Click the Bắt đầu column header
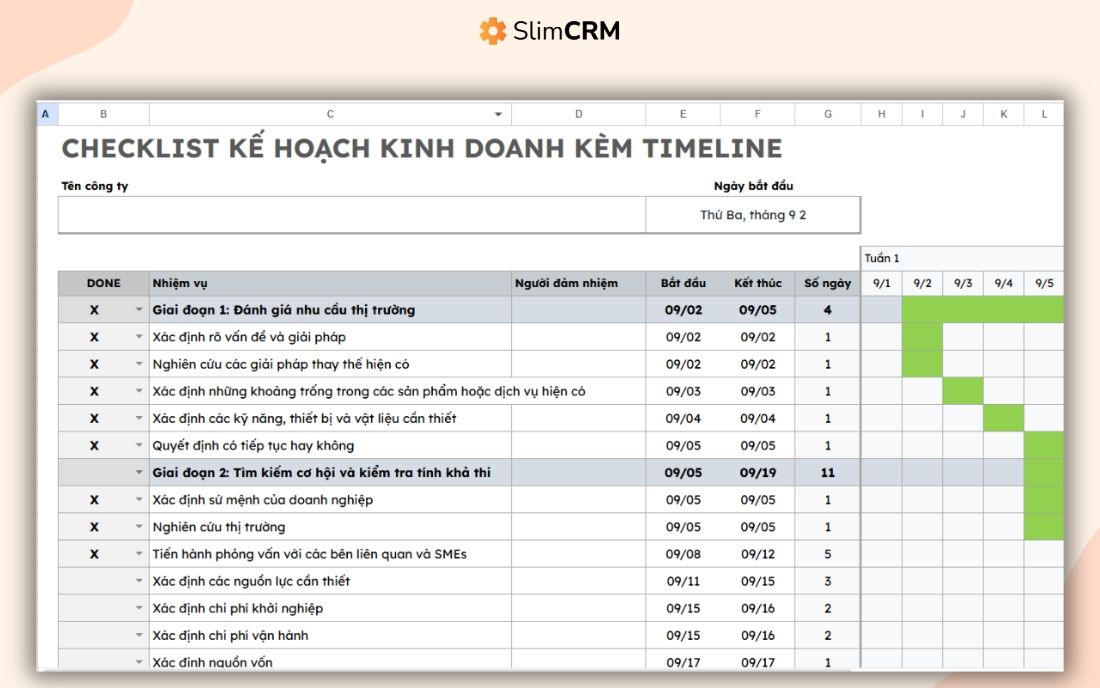Viewport: 1100px width, 688px height. tap(683, 283)
